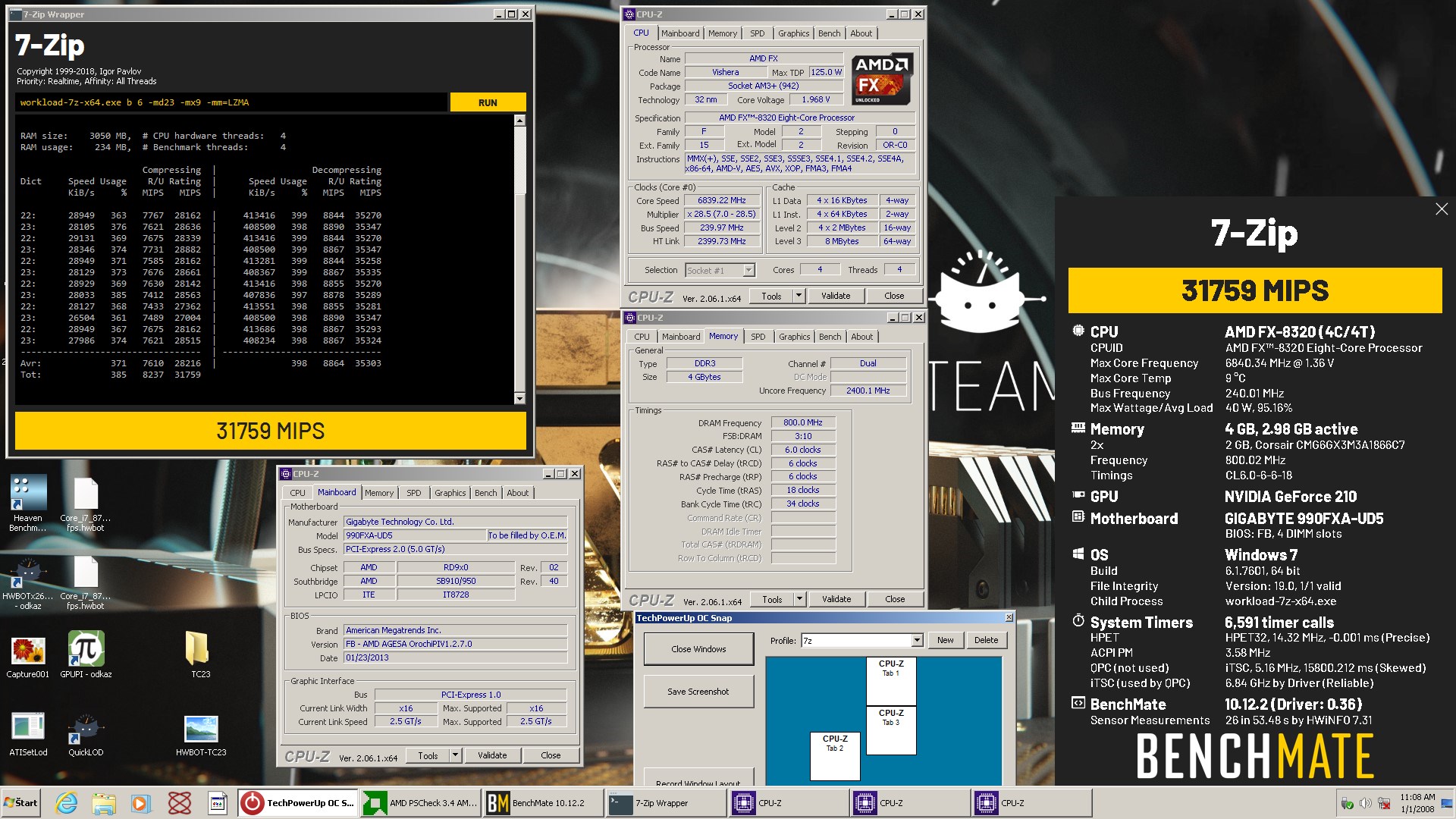
Task: Click CPU-Z Tab 2 thumbnail in OC Snap
Action: (x=835, y=756)
